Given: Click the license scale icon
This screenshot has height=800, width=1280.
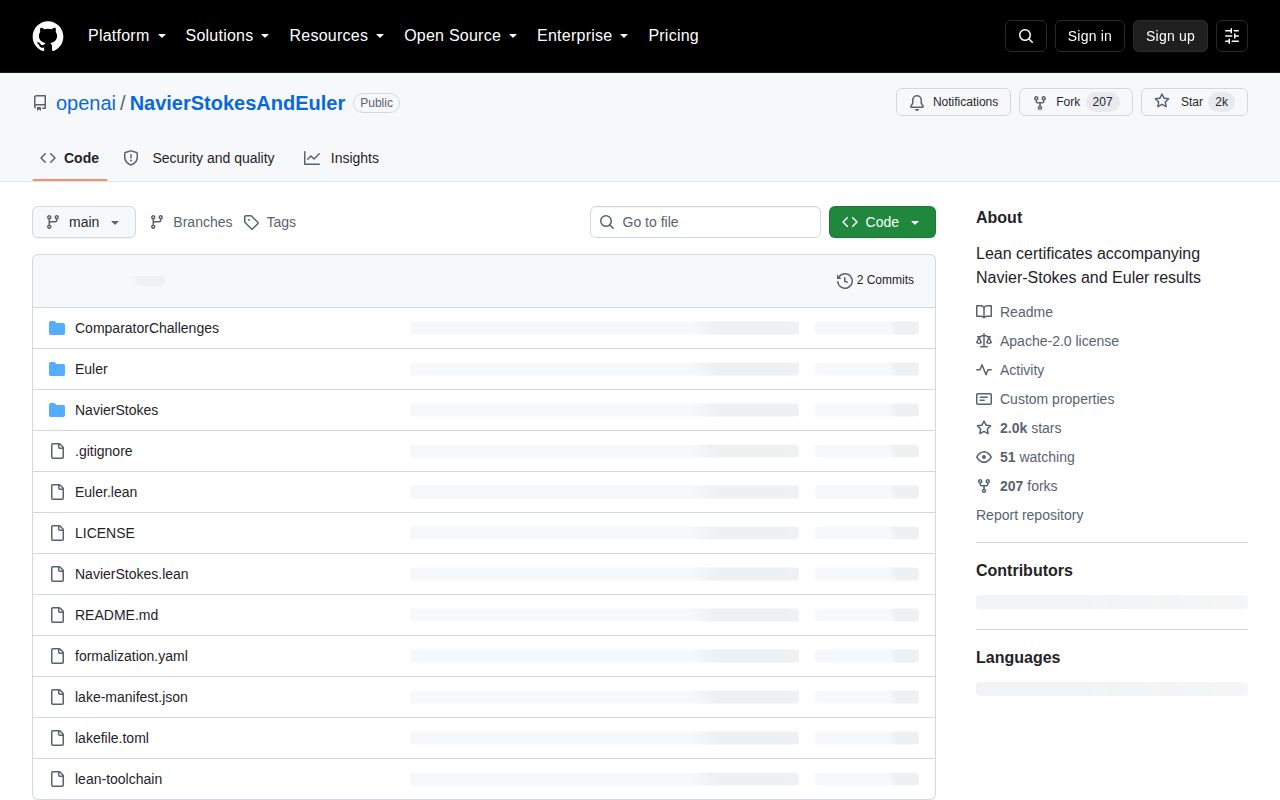Looking at the screenshot, I should coord(984,341).
